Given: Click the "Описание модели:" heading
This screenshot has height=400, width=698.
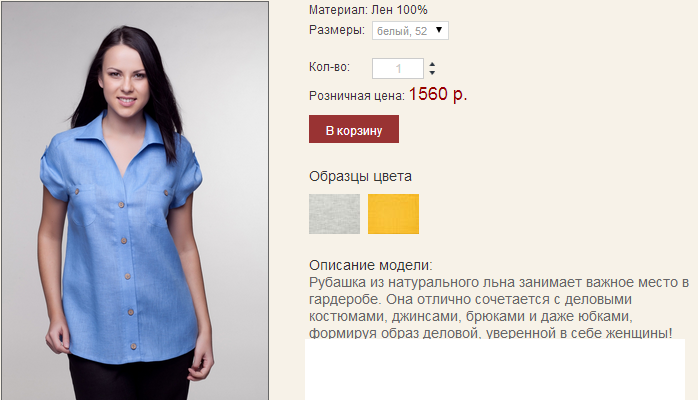Looking at the screenshot, I should click(370, 265).
